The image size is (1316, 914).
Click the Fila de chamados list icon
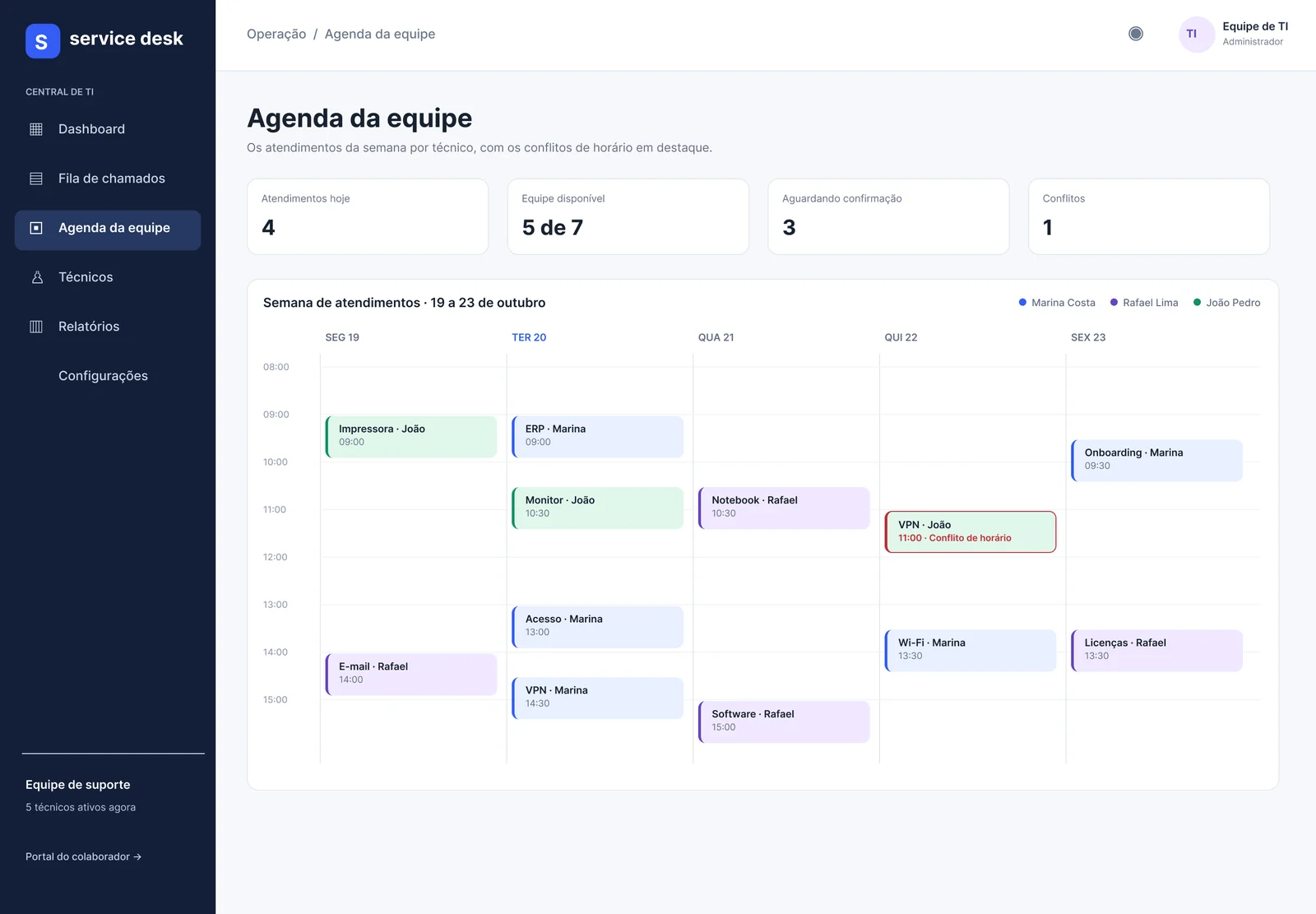36,179
